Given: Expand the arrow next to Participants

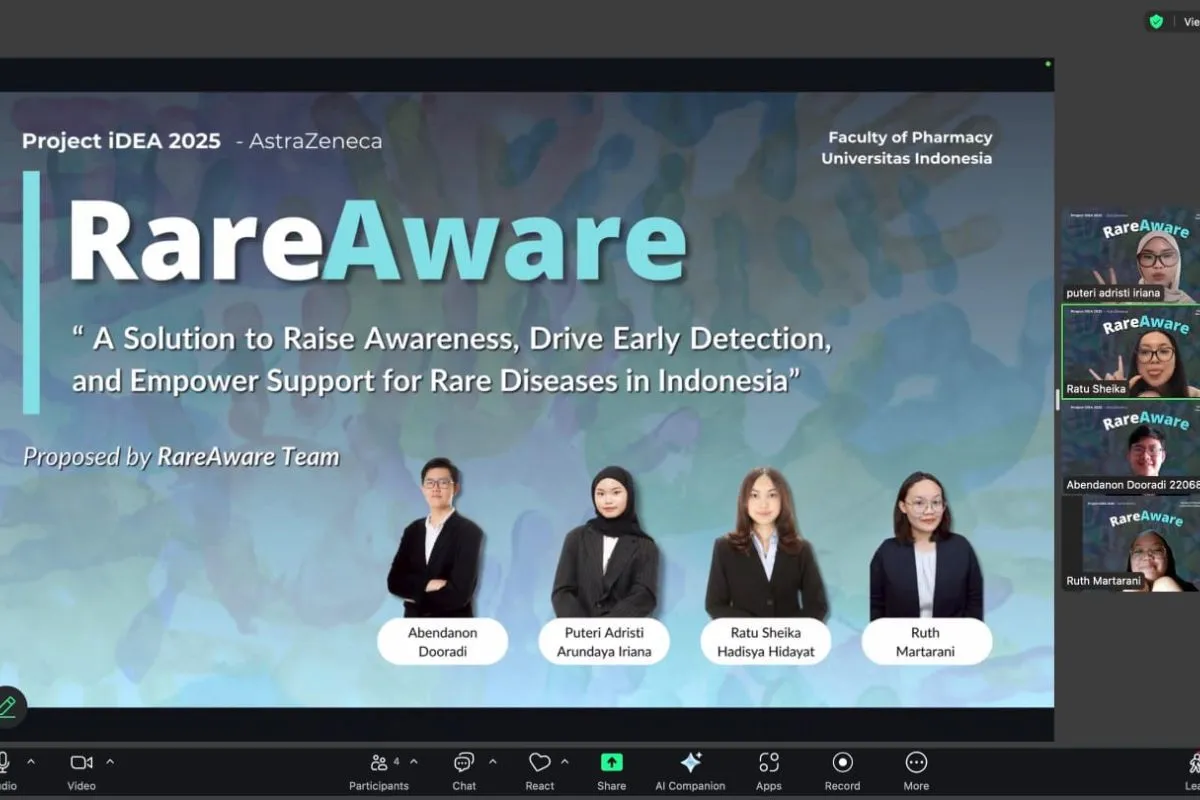Looking at the screenshot, I should pyautogui.click(x=414, y=762).
